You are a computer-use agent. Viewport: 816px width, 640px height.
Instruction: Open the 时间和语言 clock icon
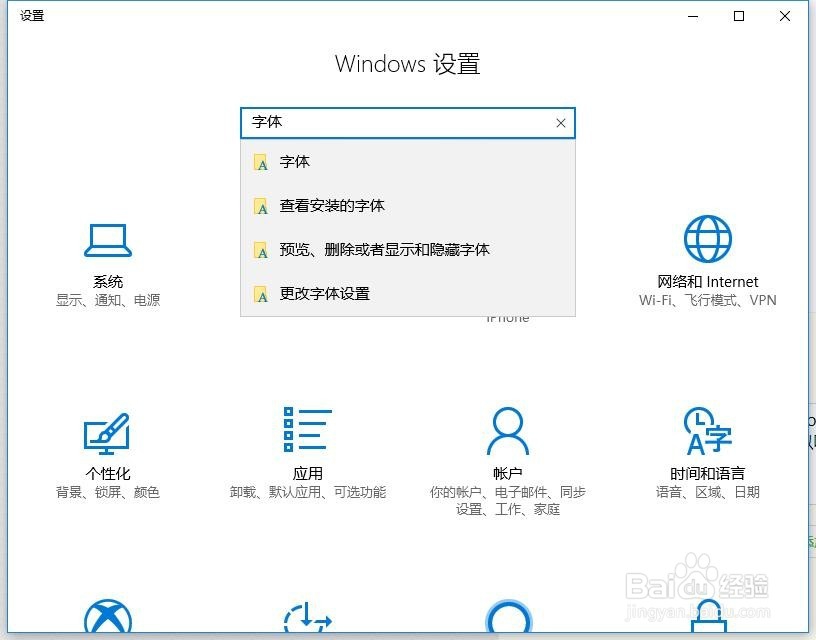[x=708, y=431]
